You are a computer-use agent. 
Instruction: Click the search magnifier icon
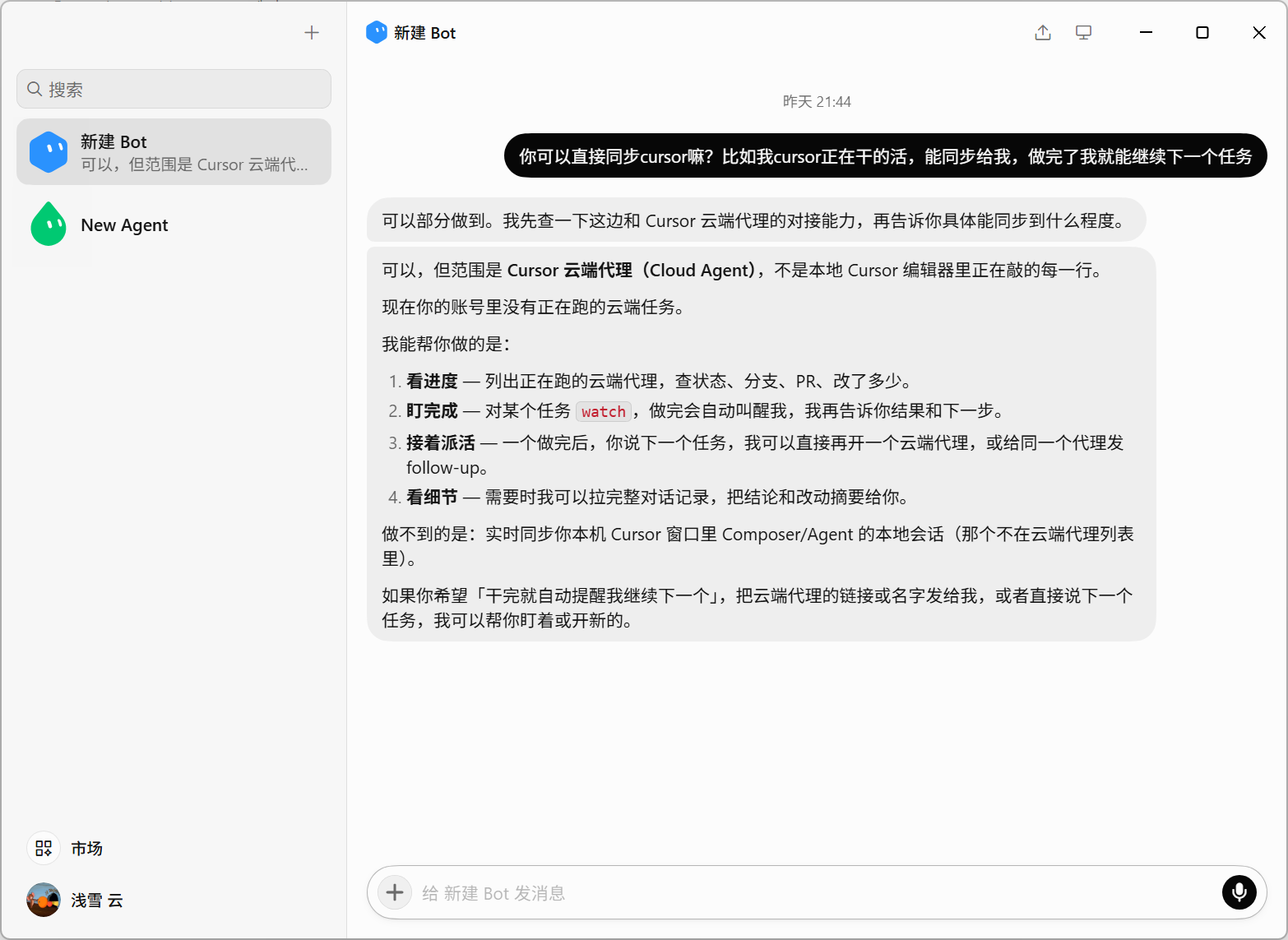tap(35, 89)
